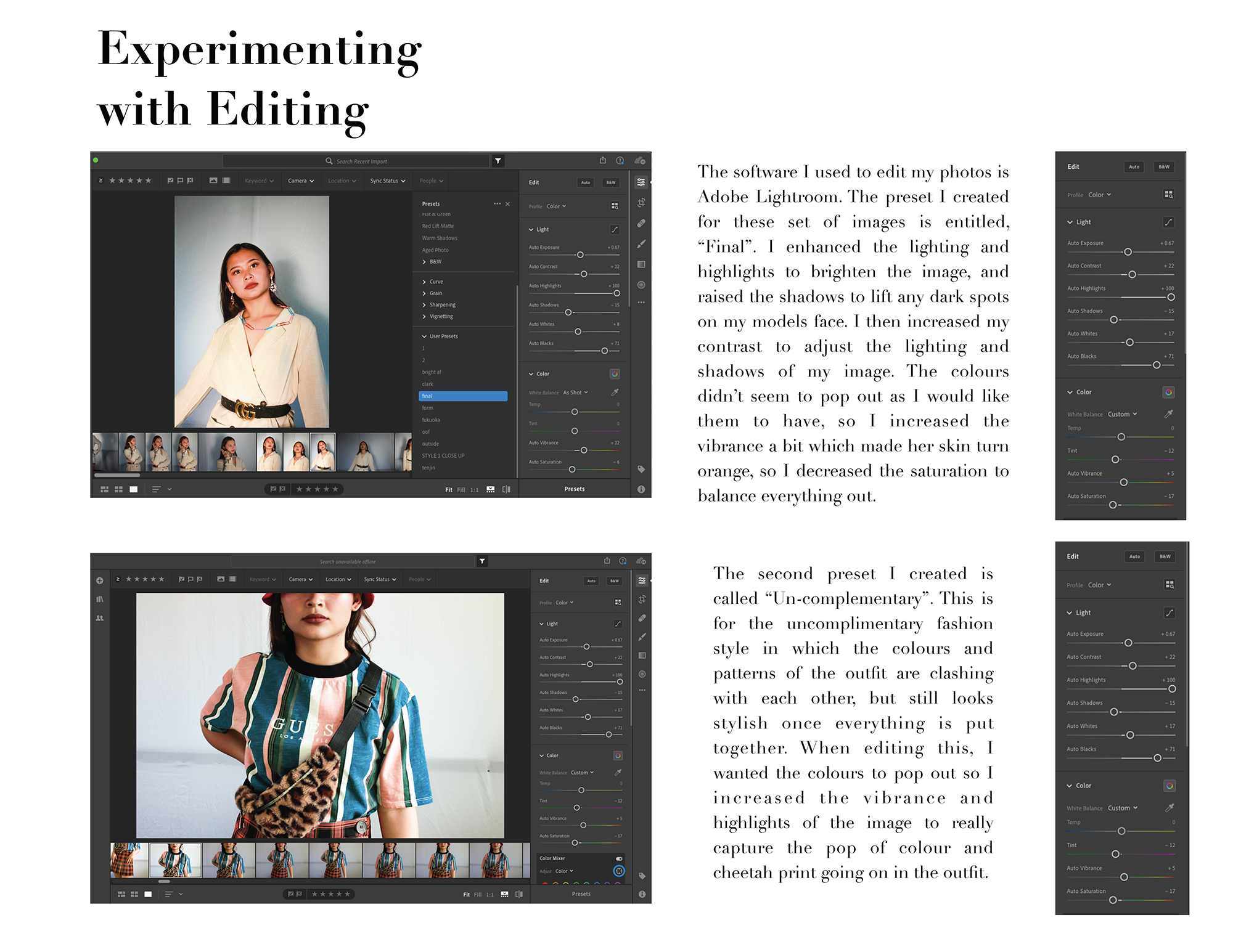Click cloud sync icon in top Lightroom window
The height and width of the screenshot is (952, 1233).
point(640,161)
